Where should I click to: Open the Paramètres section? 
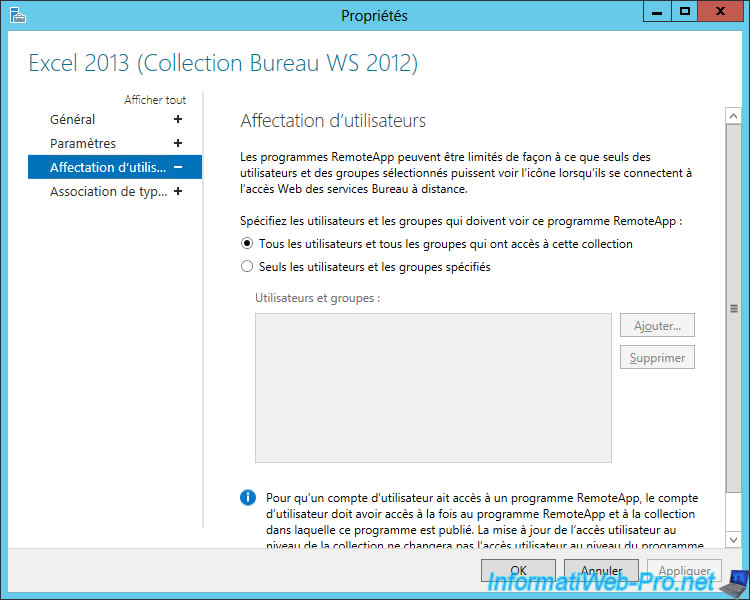pyautogui.click(x=83, y=143)
